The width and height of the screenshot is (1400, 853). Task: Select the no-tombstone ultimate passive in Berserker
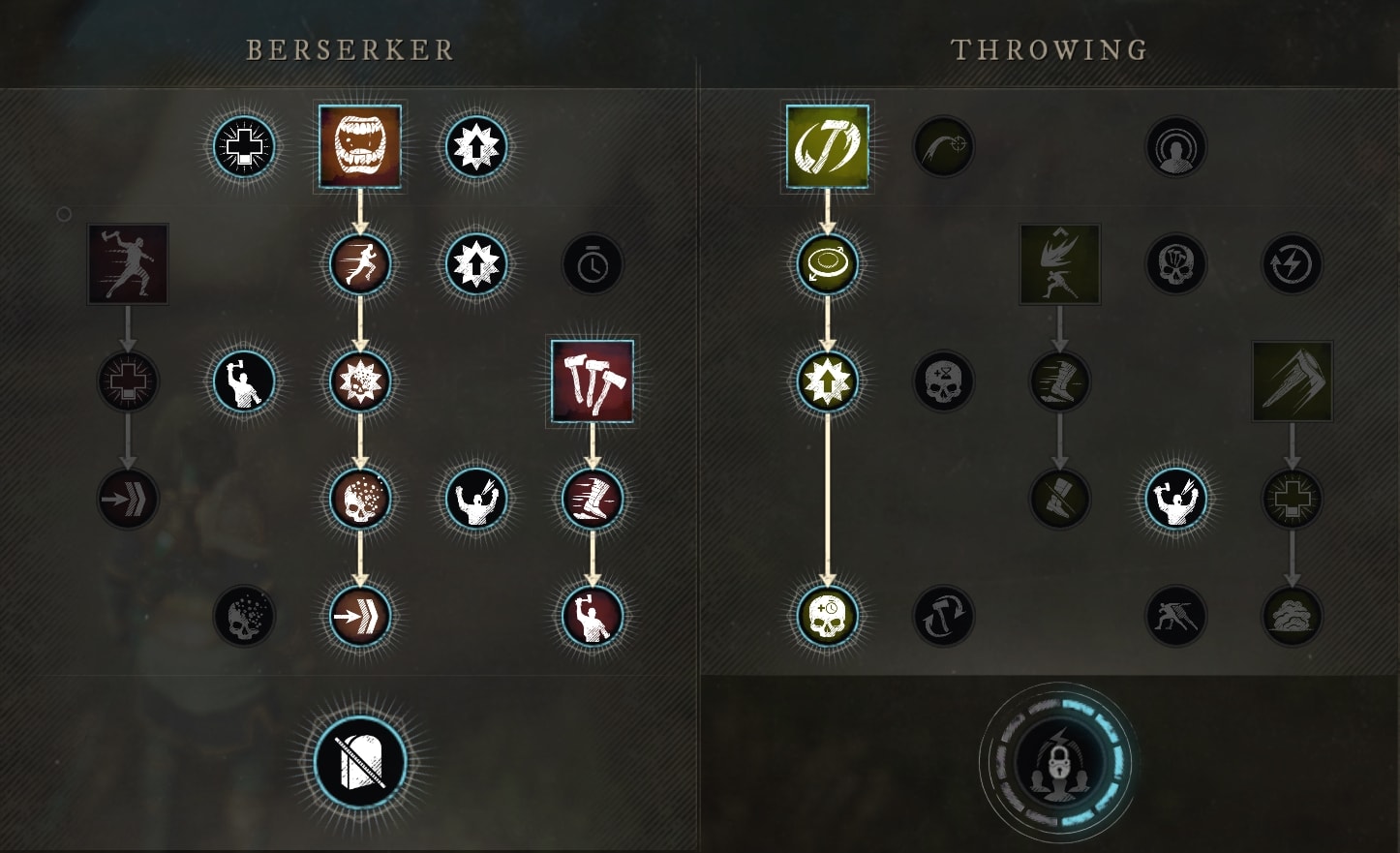360,762
